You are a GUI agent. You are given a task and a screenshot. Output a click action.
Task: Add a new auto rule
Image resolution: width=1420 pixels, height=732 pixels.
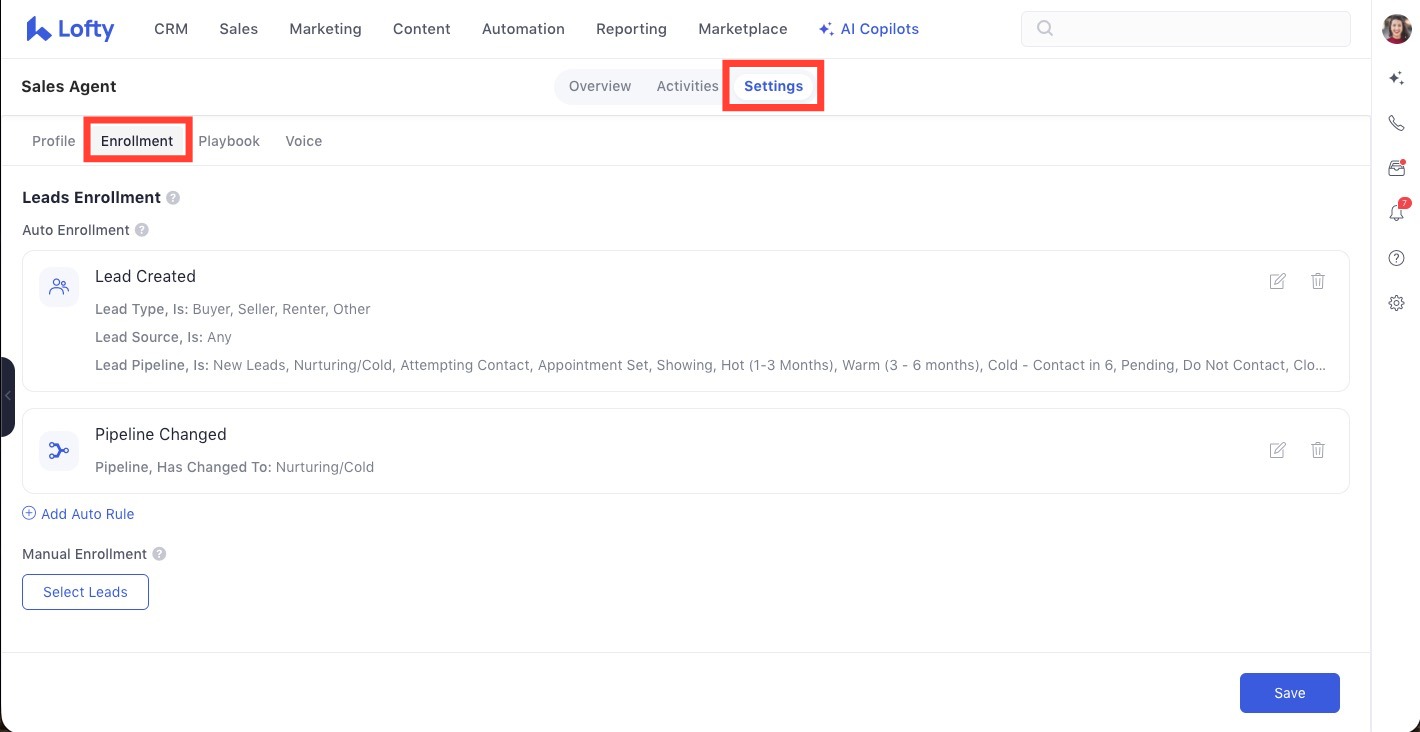[78, 513]
